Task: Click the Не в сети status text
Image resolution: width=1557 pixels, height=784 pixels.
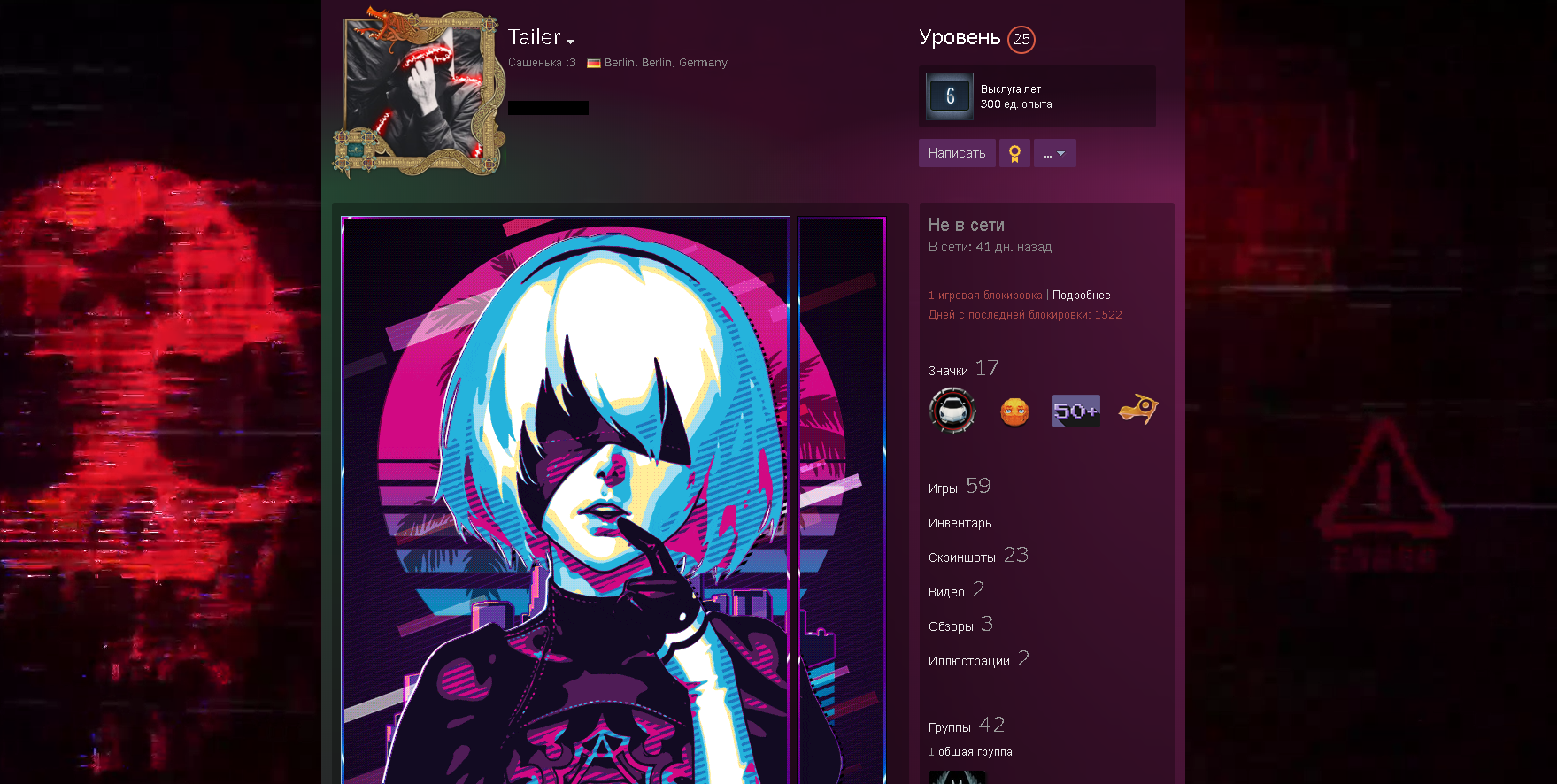Action: point(967,225)
